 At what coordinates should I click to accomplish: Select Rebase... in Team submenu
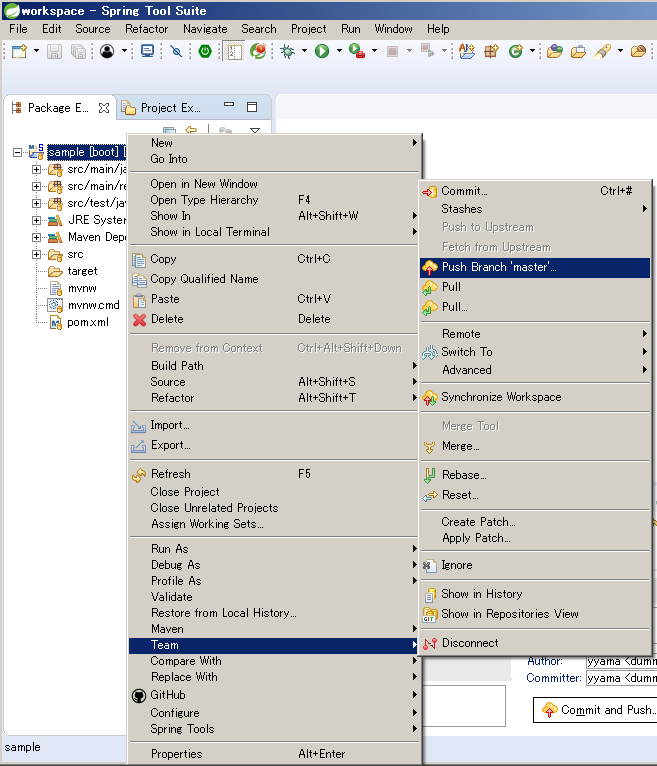coord(535,475)
